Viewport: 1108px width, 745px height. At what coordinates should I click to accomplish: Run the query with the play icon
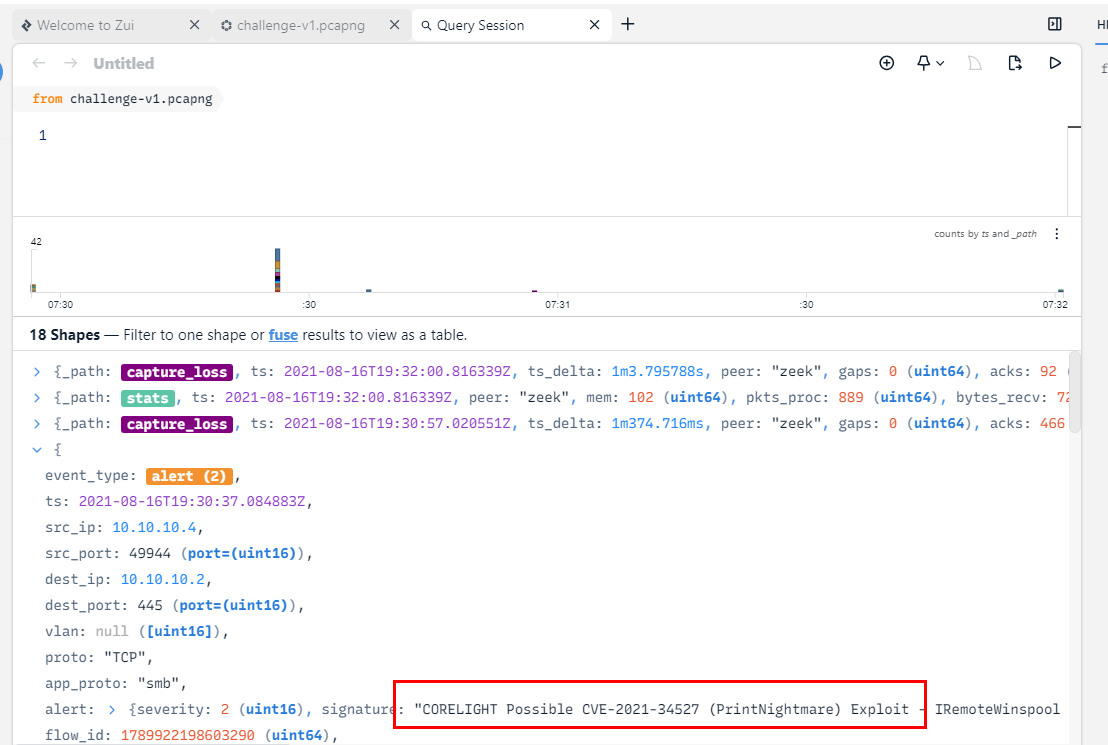coord(1055,63)
